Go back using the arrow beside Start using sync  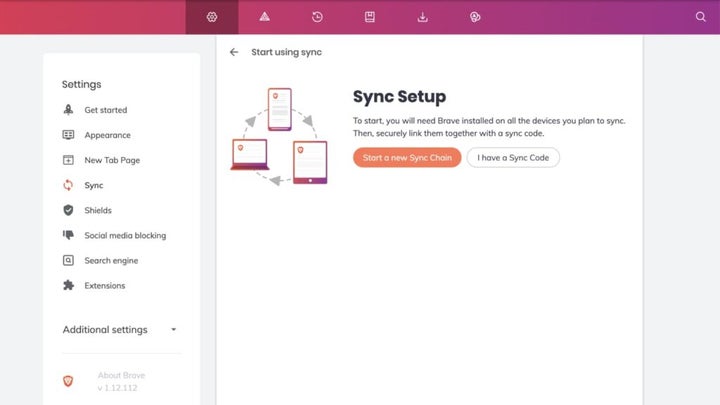234,52
